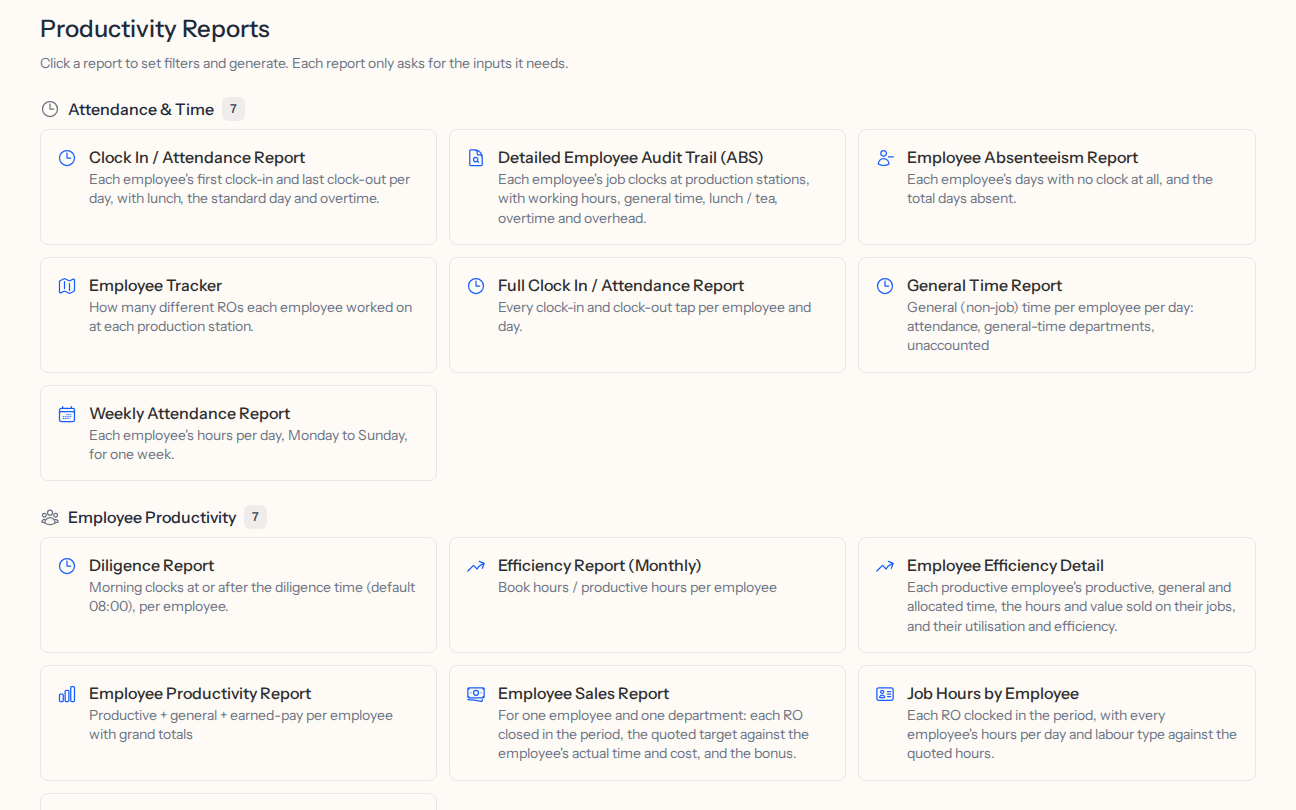Viewport: 1296px width, 810px height.
Task: Click the map icon on Employee Tracker
Action: [67, 286]
